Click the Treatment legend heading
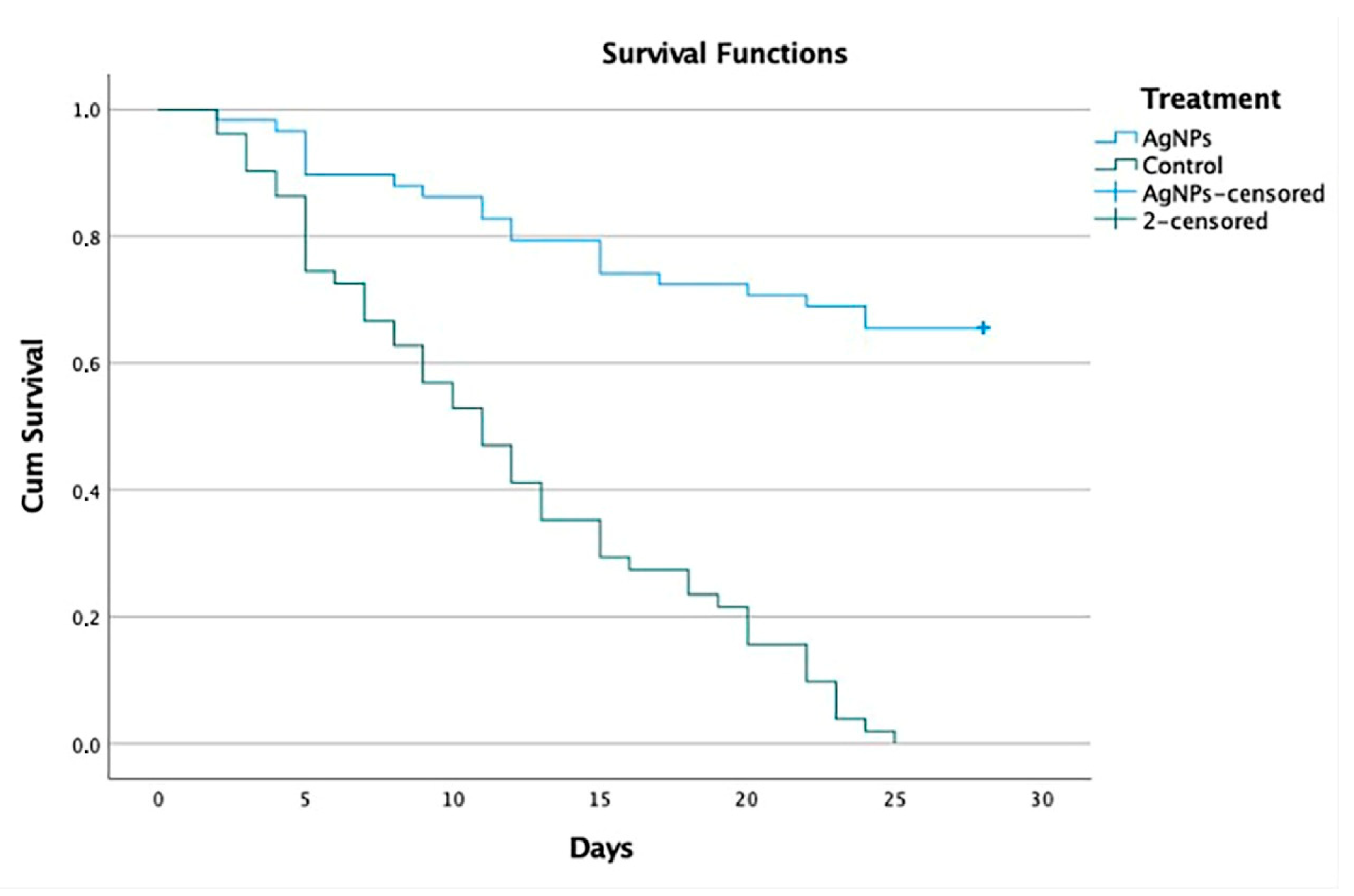 pos(1211,99)
